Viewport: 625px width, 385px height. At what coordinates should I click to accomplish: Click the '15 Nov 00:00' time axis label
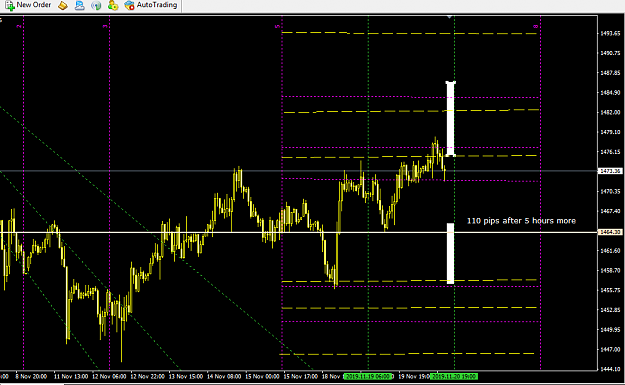[262, 376]
